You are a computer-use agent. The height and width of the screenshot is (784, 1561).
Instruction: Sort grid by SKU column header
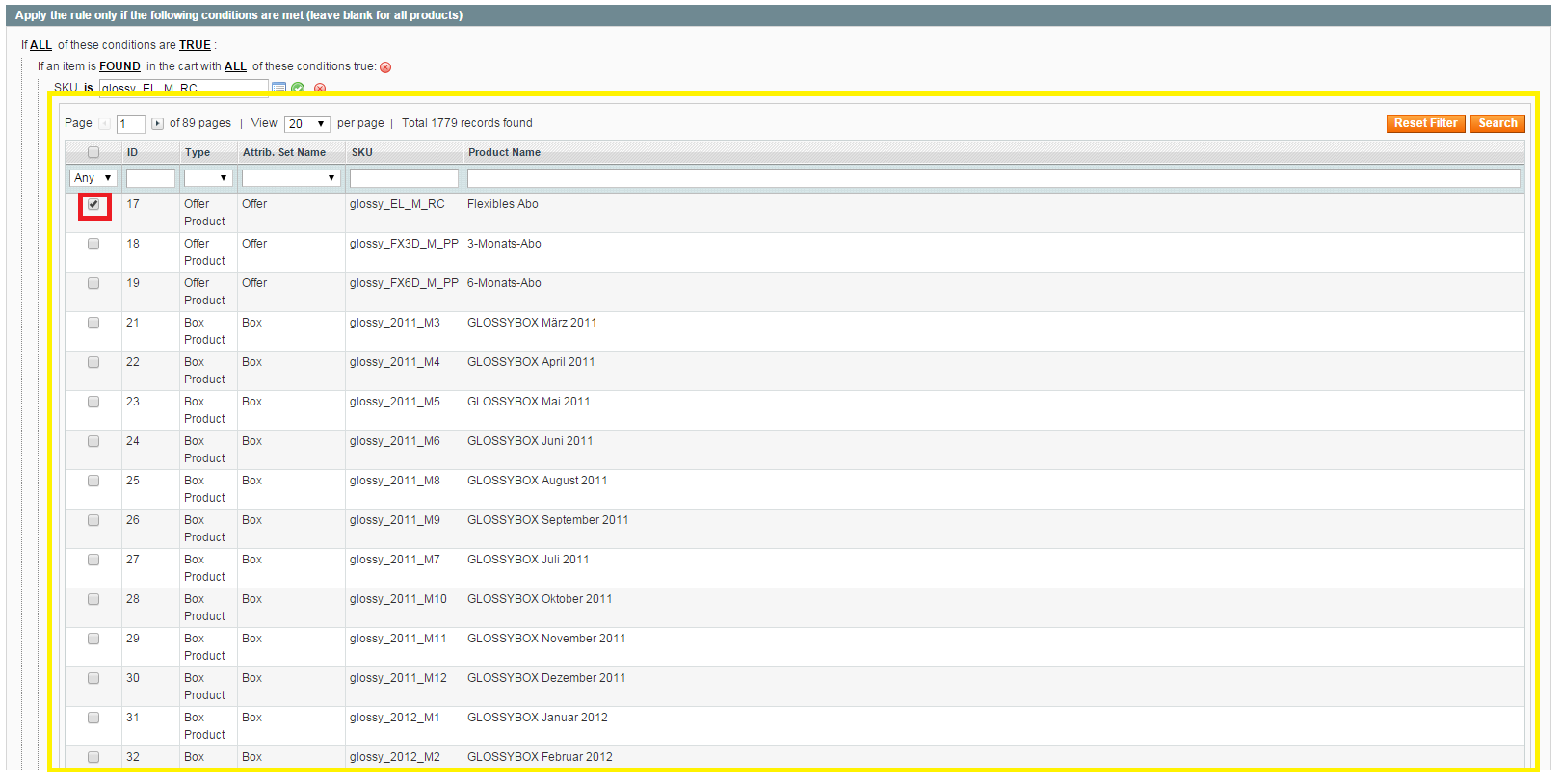pyautogui.click(x=362, y=152)
